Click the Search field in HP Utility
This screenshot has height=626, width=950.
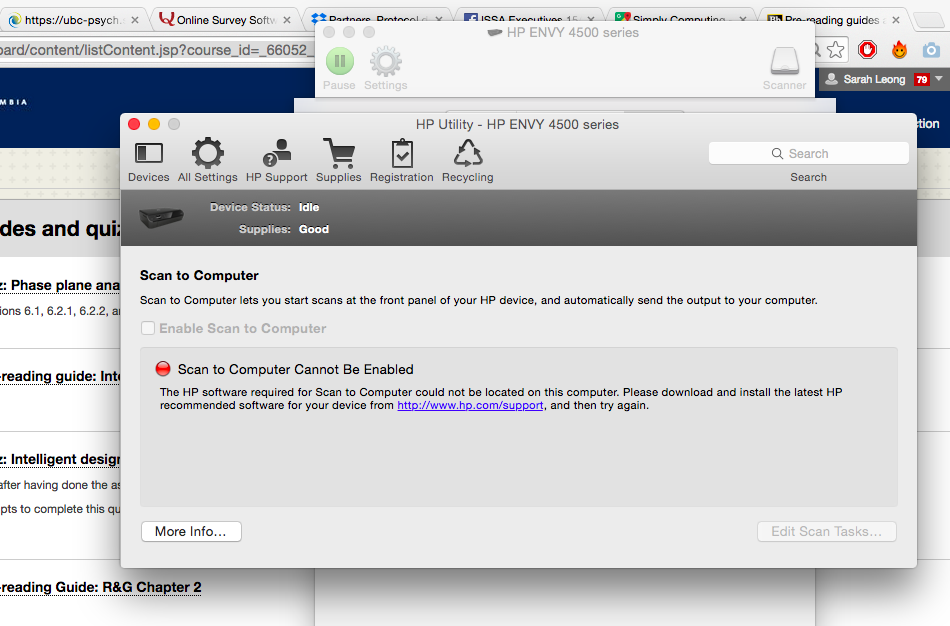click(x=808, y=153)
